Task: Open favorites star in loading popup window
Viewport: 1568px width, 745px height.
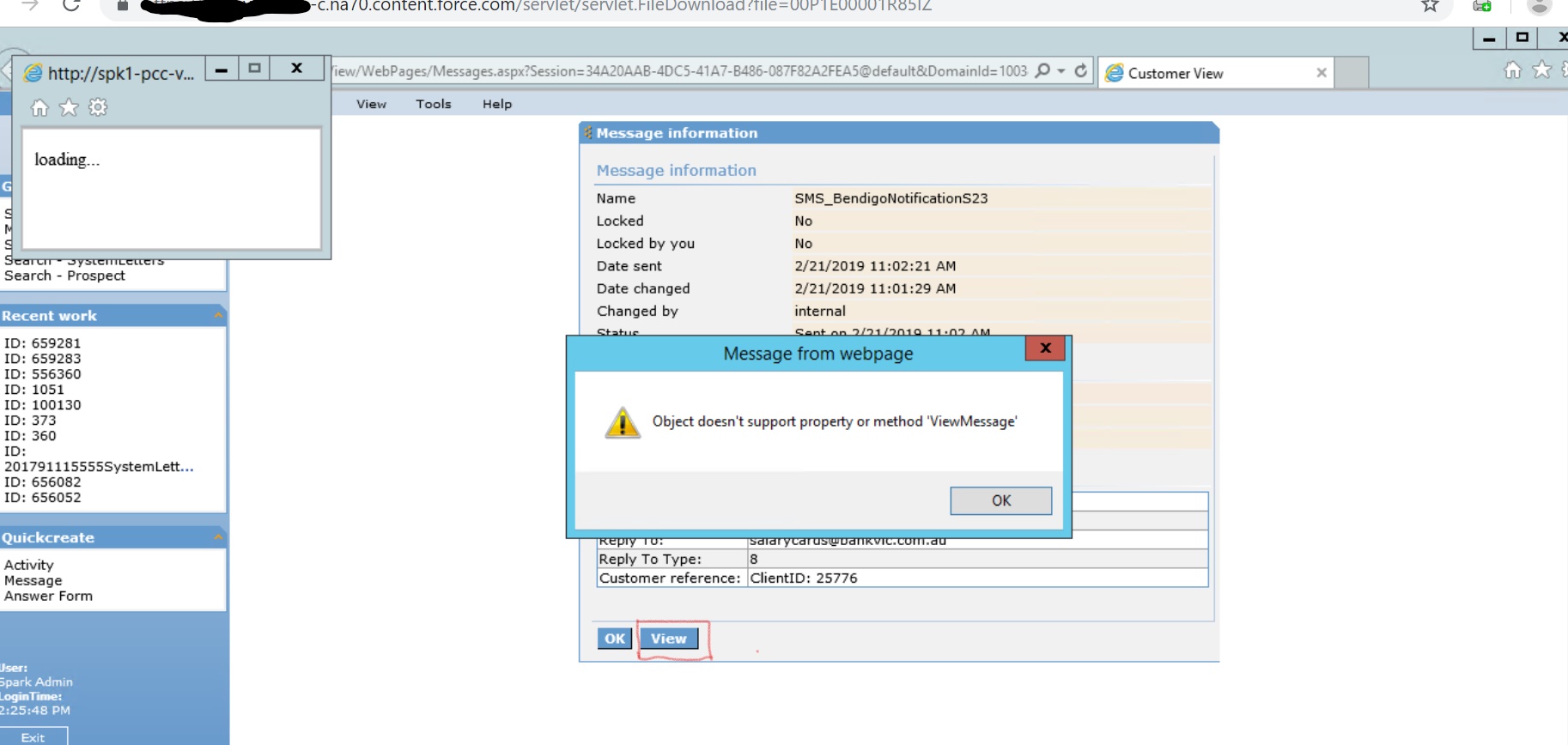Action: [69, 107]
